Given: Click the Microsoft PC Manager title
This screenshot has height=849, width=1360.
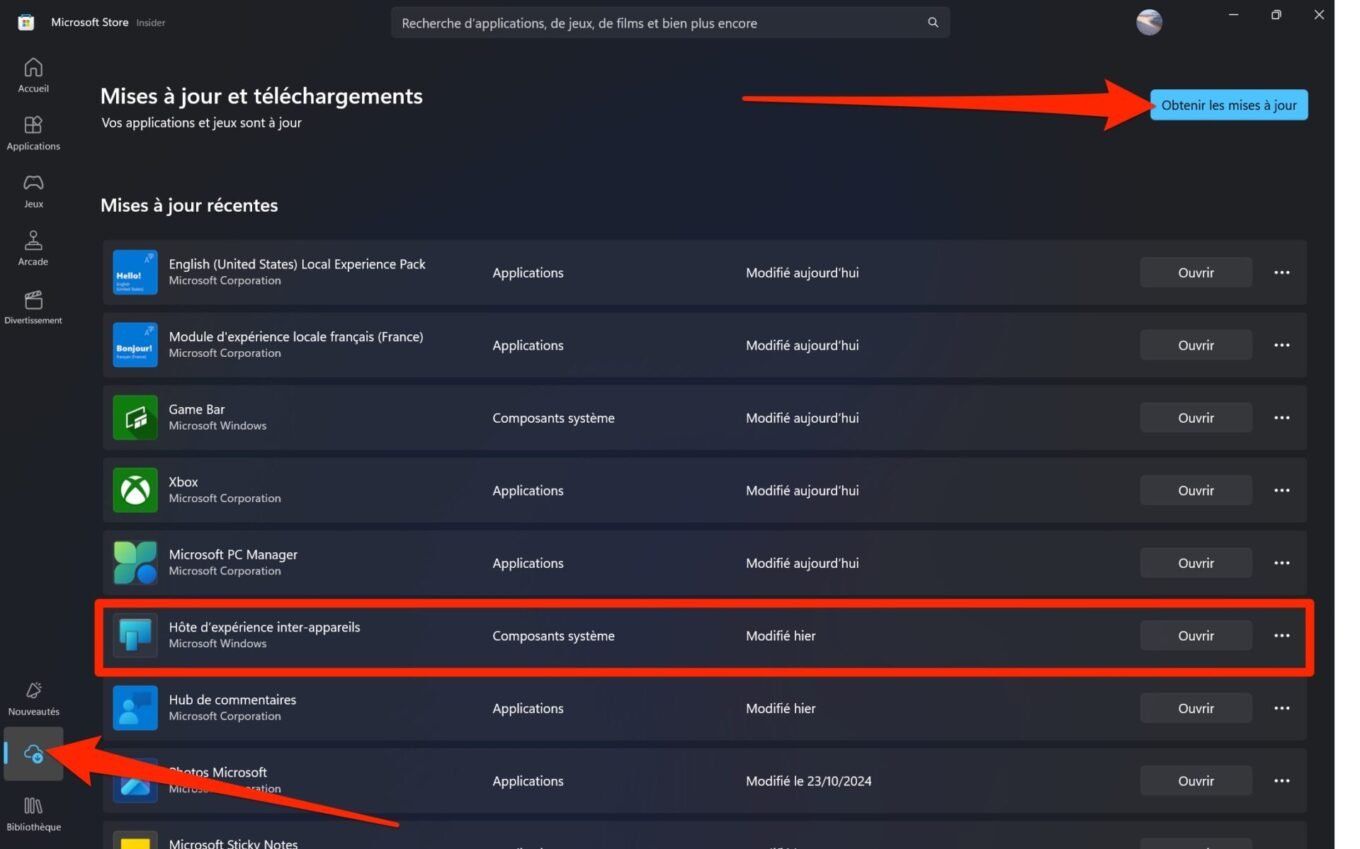Looking at the screenshot, I should pos(233,554).
